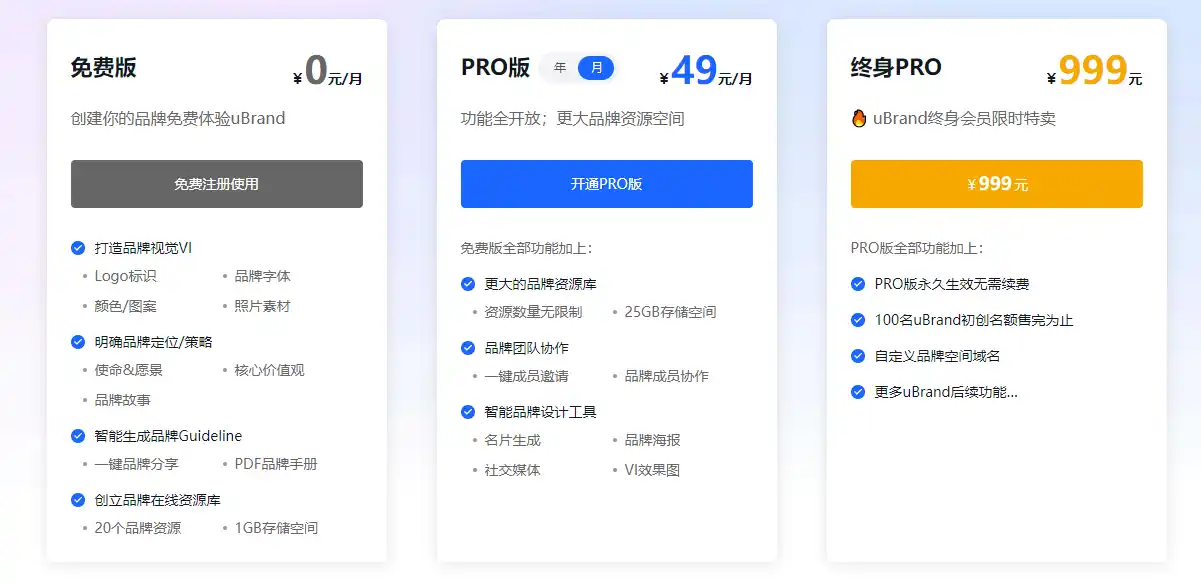This screenshot has width=1201, height=584.
Task: Click the VI效果图 feature item
Action: (x=653, y=470)
